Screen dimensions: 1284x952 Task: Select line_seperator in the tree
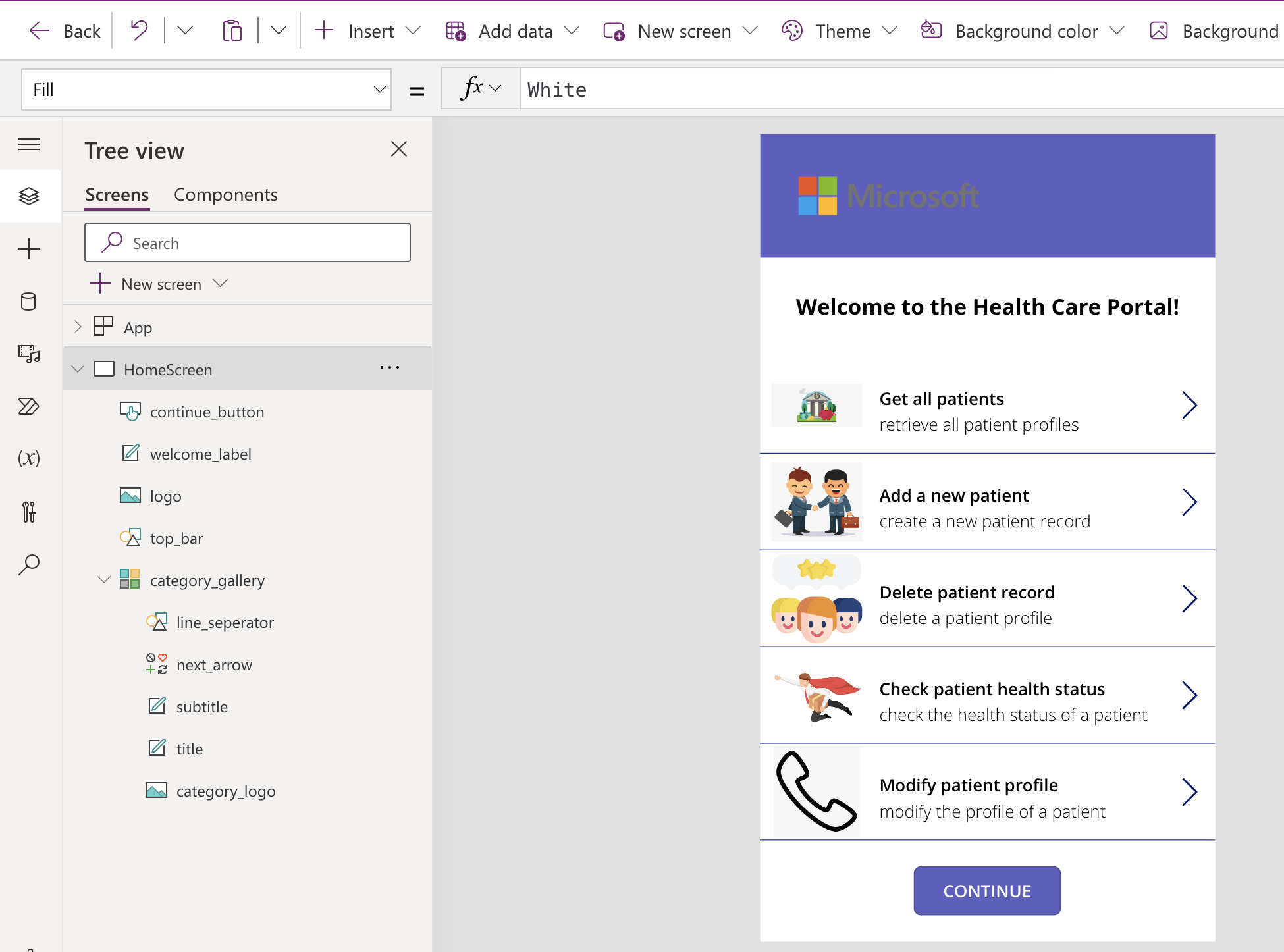click(x=225, y=622)
